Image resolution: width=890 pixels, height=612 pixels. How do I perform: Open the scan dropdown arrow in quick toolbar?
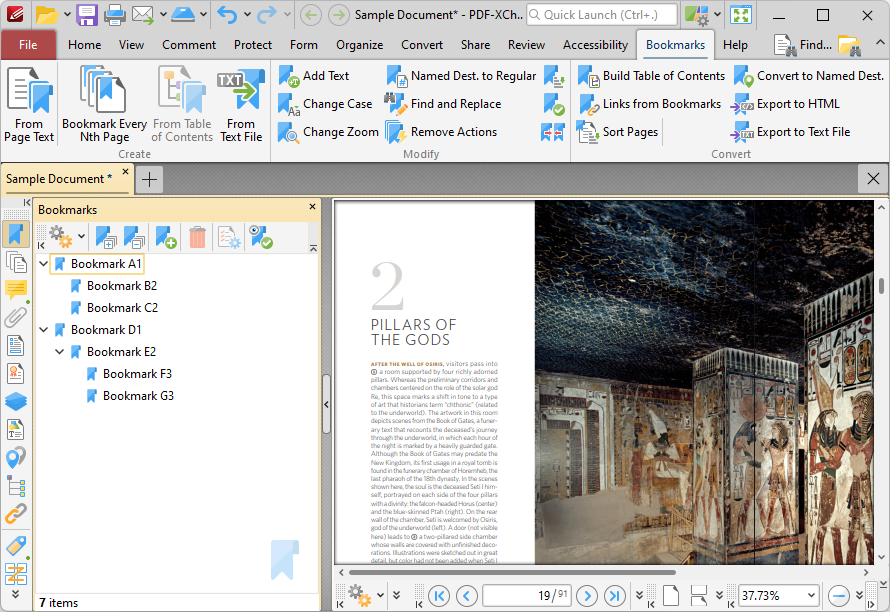click(x=203, y=15)
